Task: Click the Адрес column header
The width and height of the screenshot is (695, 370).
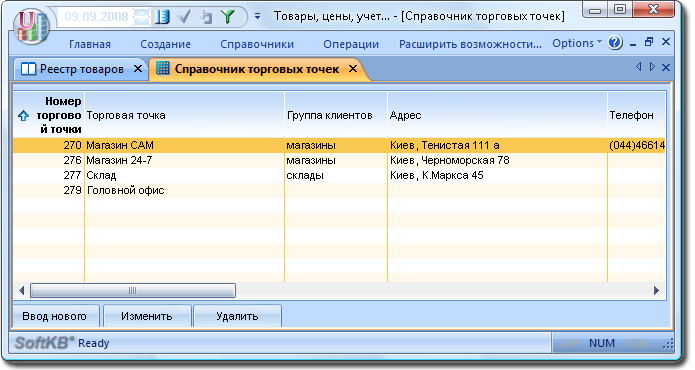Action: 497,115
